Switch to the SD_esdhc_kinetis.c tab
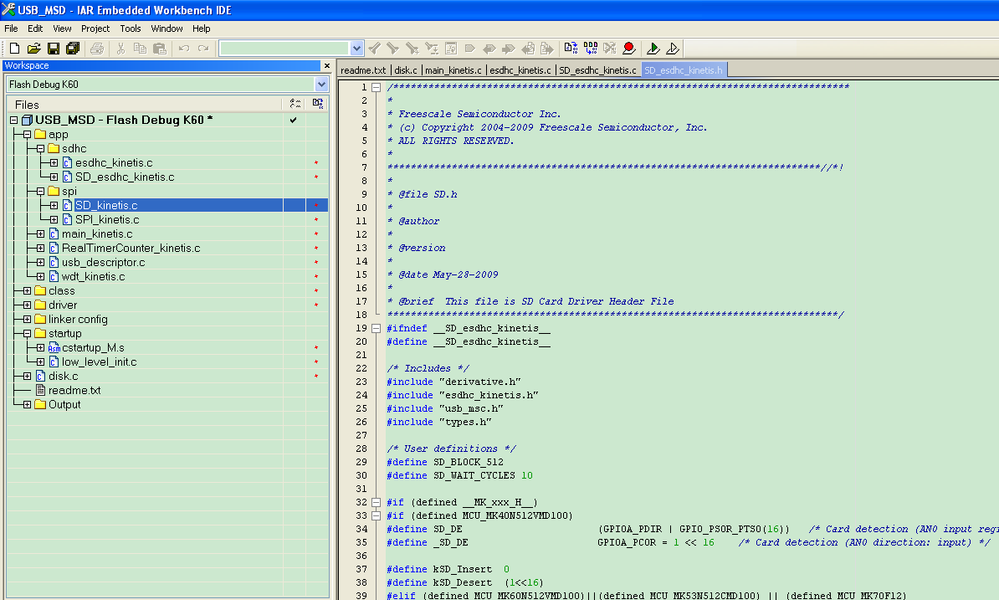This screenshot has height=600, width=999. tap(598, 70)
